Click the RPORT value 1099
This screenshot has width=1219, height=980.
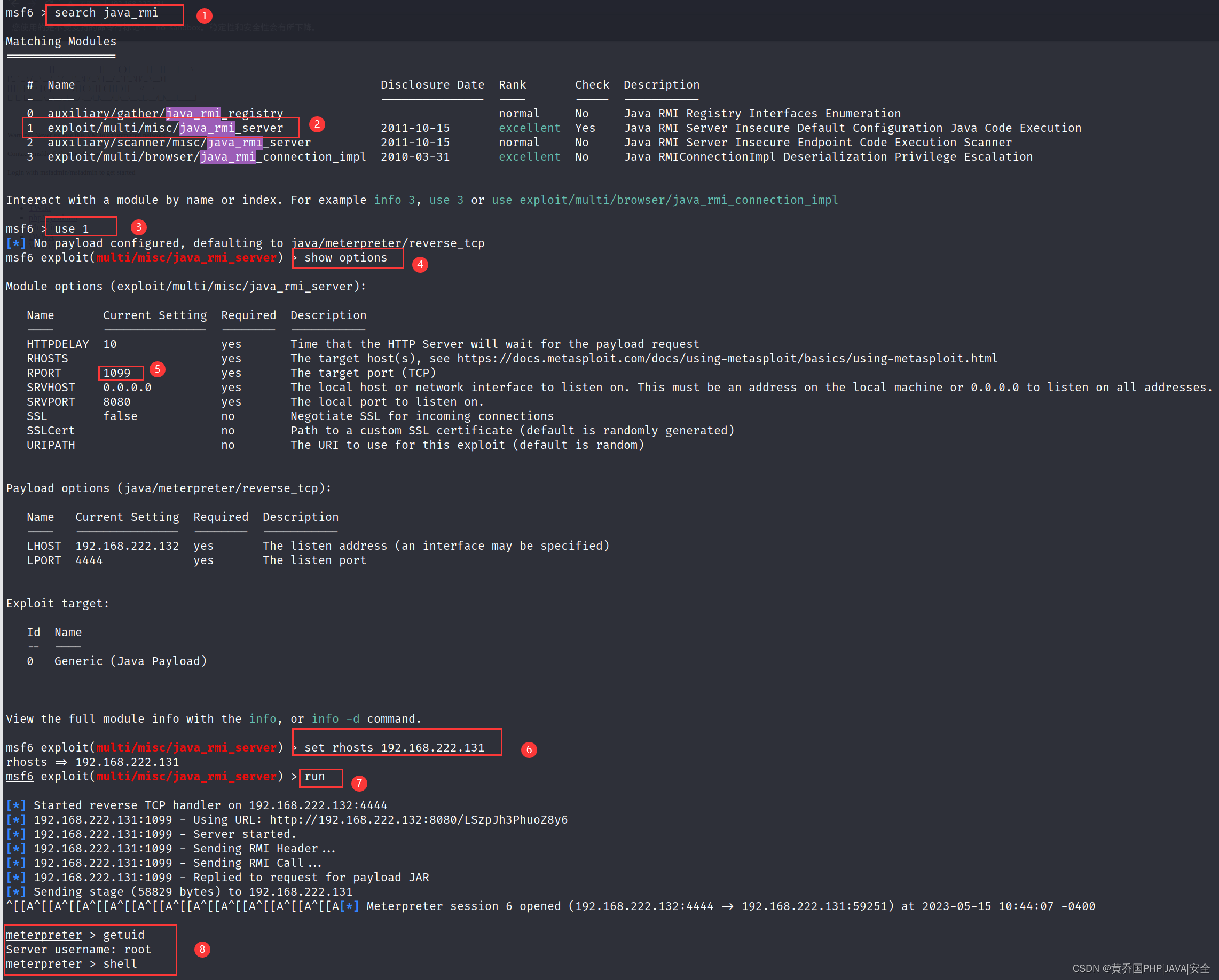[x=117, y=373]
